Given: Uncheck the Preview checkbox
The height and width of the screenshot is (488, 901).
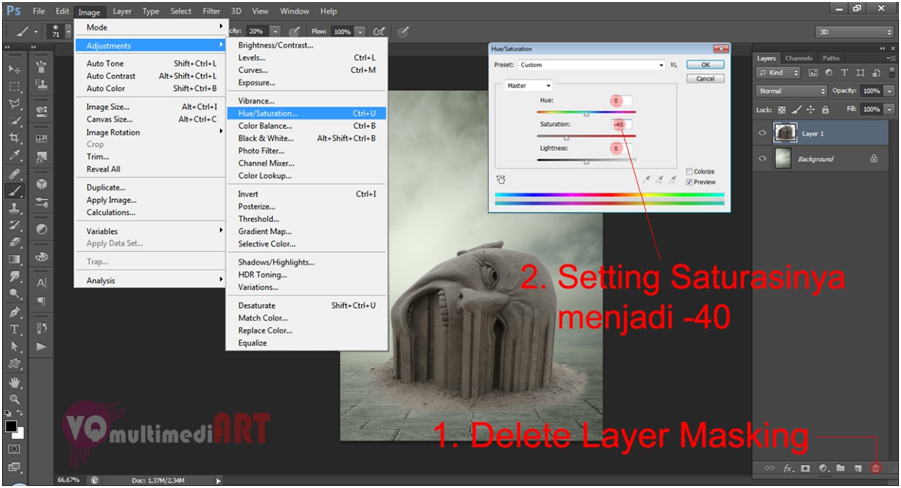Looking at the screenshot, I should 690,182.
